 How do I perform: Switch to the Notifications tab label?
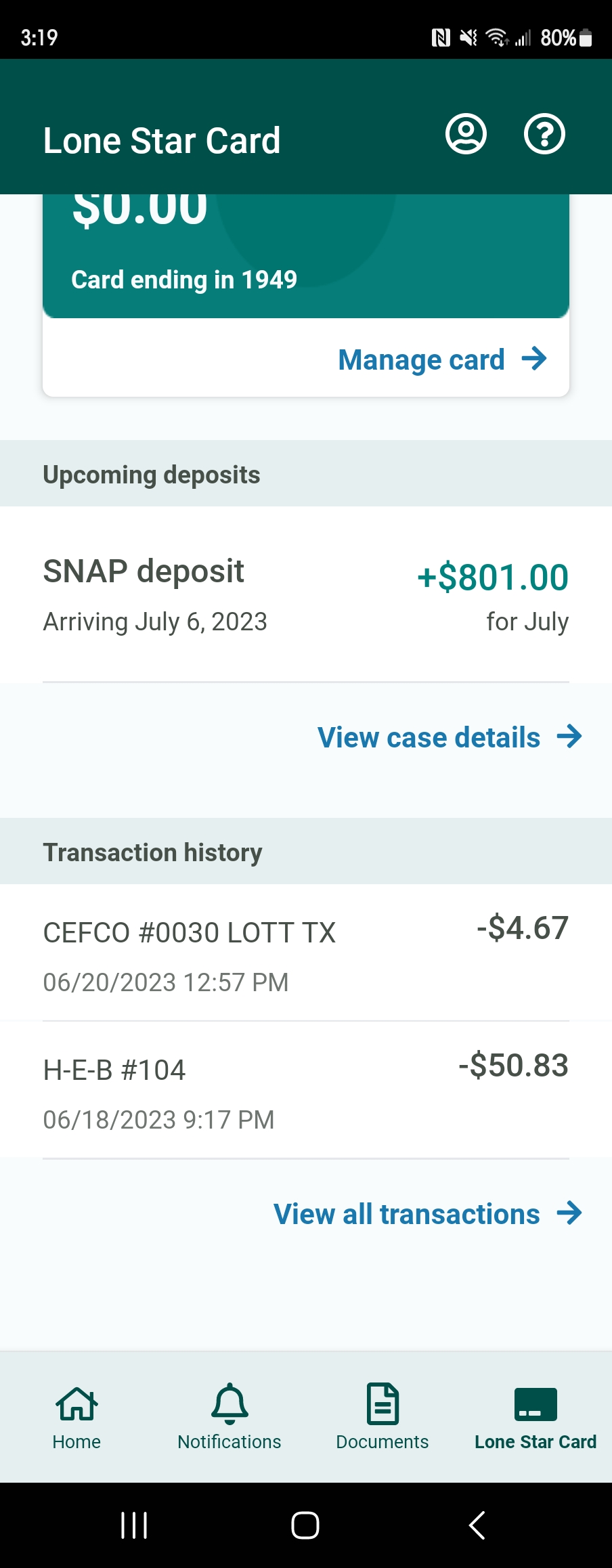(230, 1442)
